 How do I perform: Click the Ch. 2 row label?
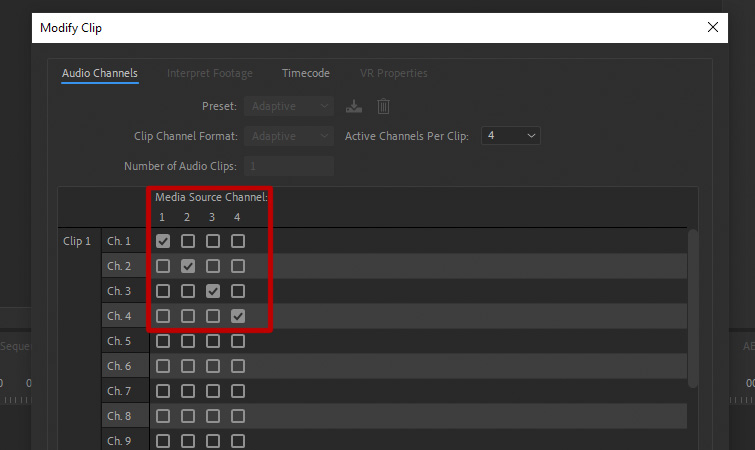click(x=119, y=266)
